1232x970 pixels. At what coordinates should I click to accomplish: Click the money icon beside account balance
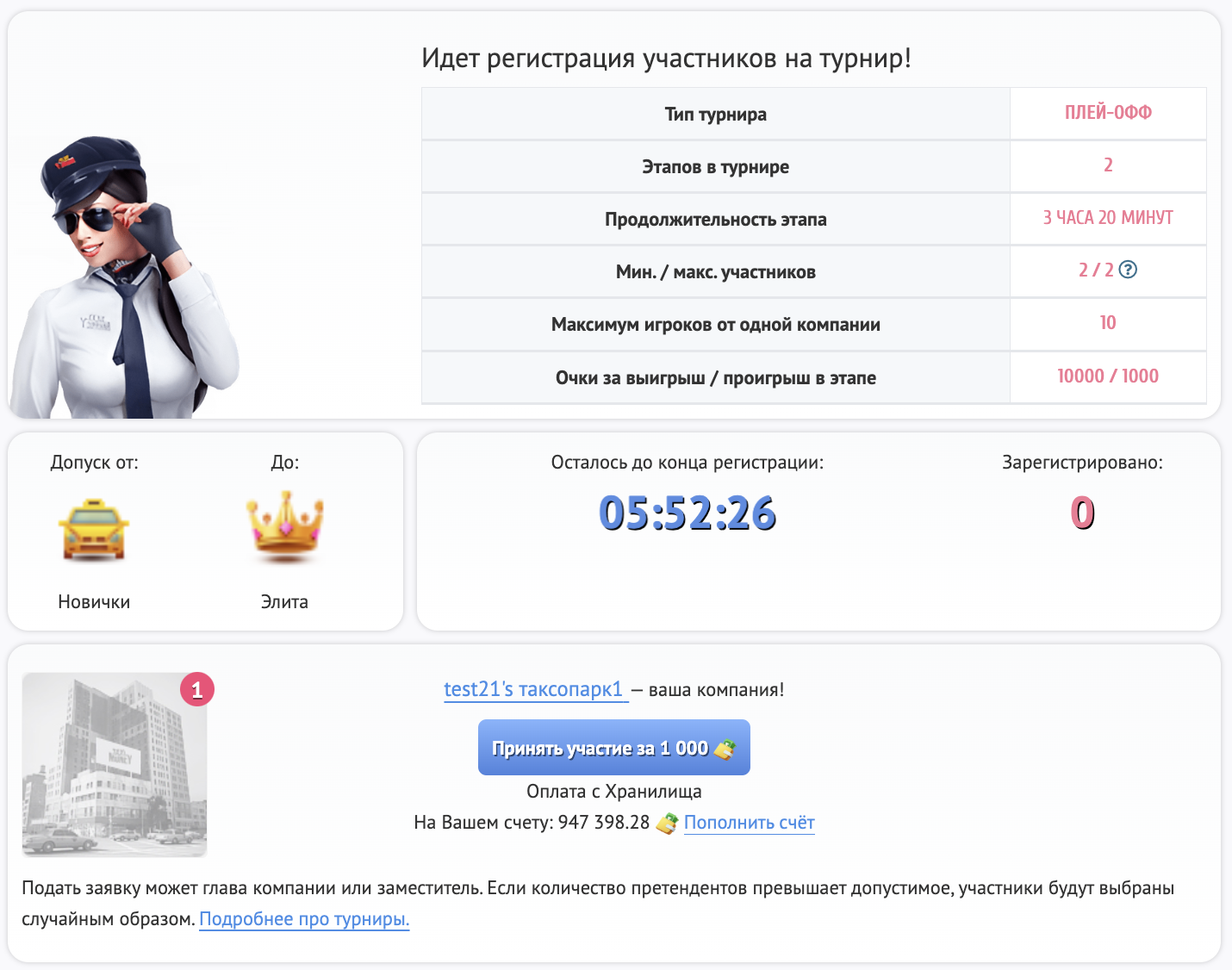pos(667,824)
